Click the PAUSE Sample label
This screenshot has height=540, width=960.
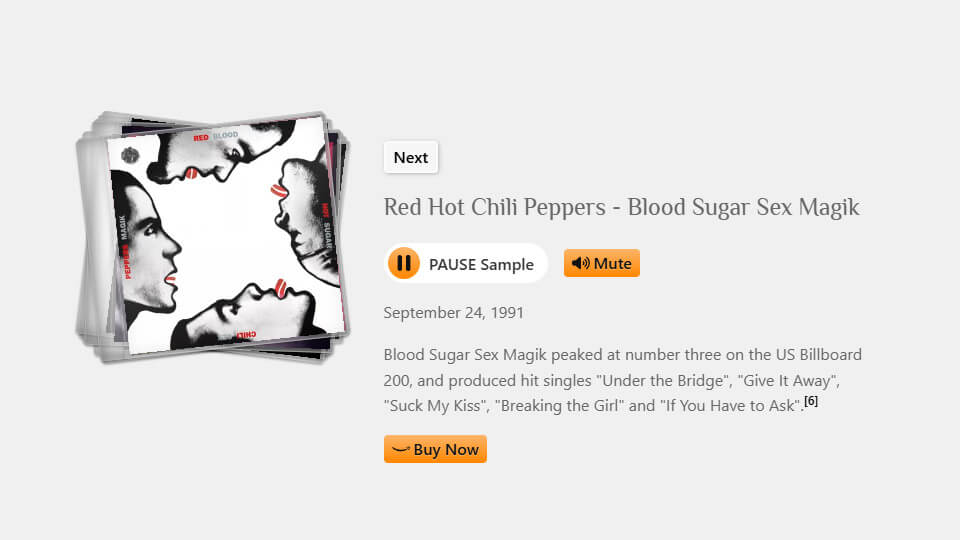481,264
